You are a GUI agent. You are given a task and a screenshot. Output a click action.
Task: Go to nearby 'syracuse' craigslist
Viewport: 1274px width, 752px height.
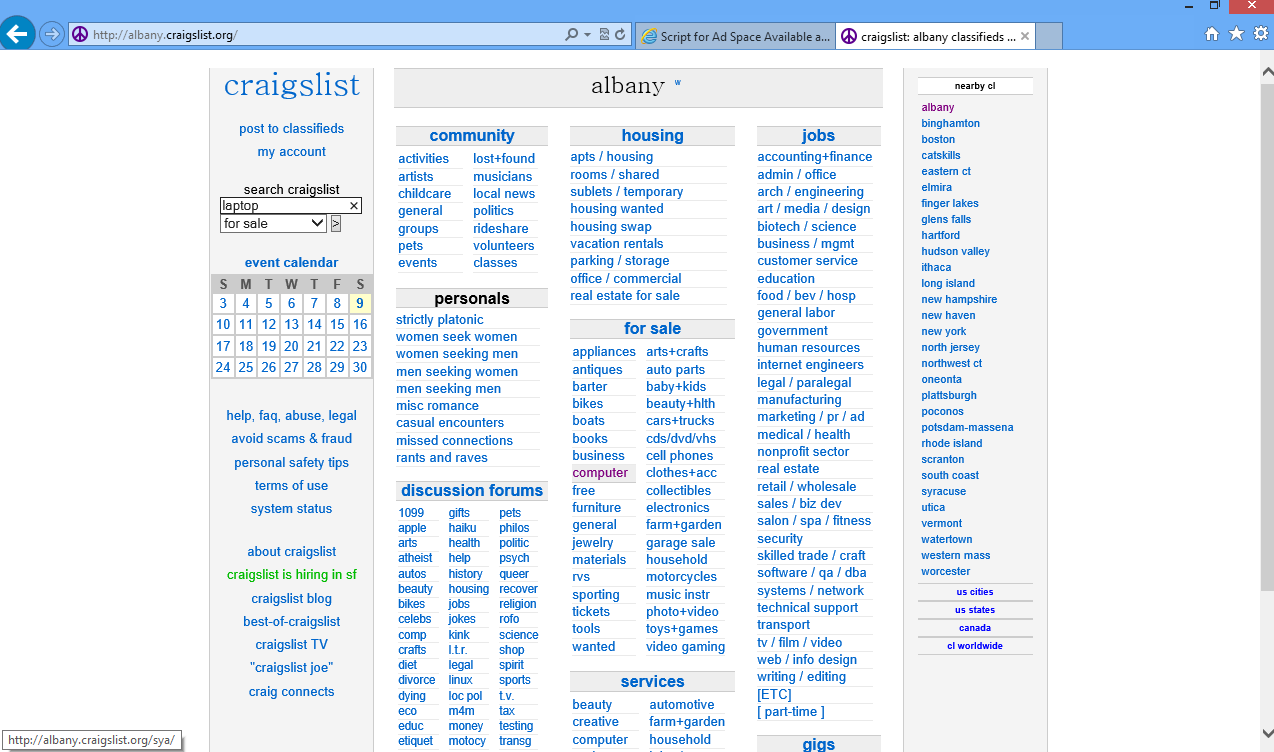943,492
